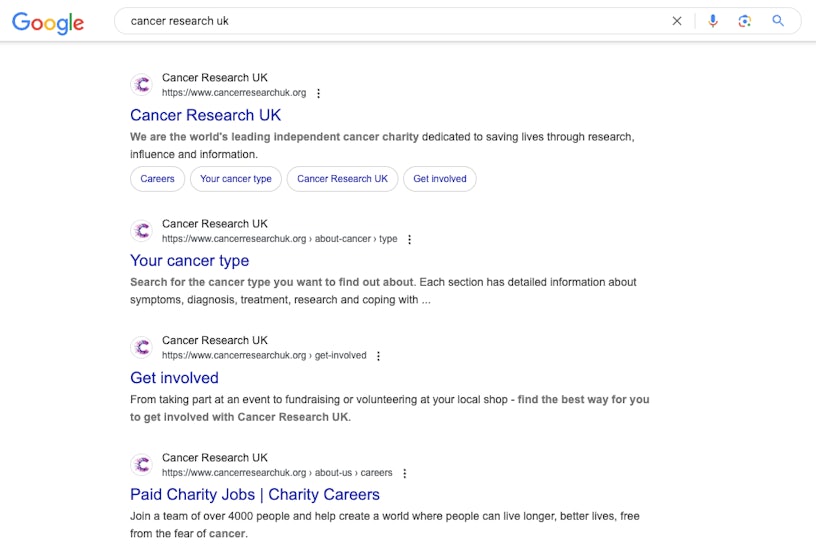
Task: Click favicon beside the about-cancer type result
Action: (142, 231)
